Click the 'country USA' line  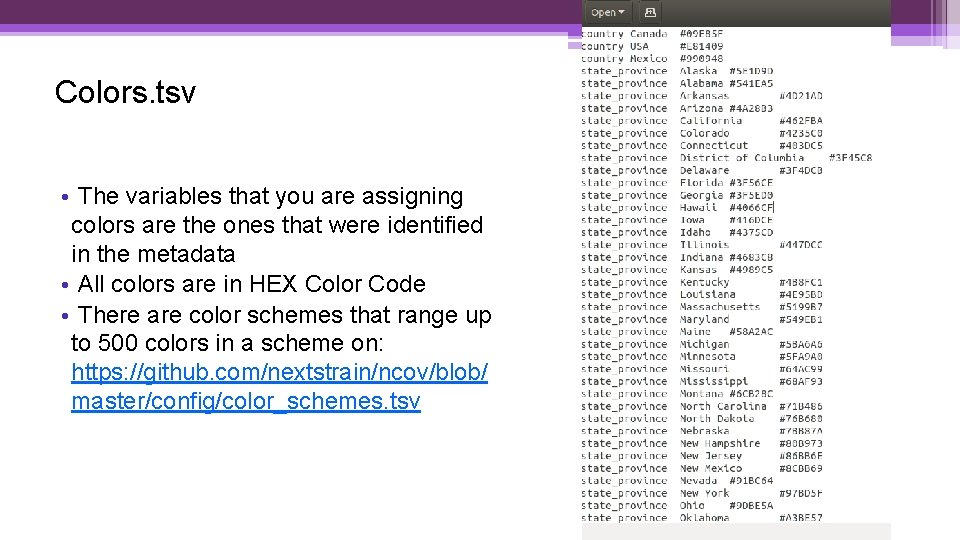click(x=652, y=46)
